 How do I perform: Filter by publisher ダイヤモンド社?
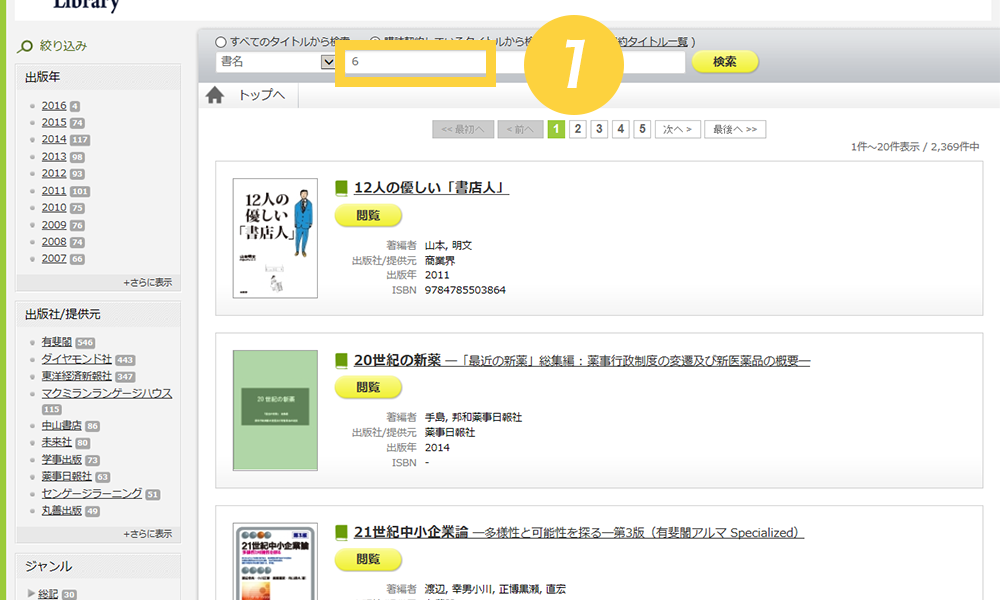point(77,360)
